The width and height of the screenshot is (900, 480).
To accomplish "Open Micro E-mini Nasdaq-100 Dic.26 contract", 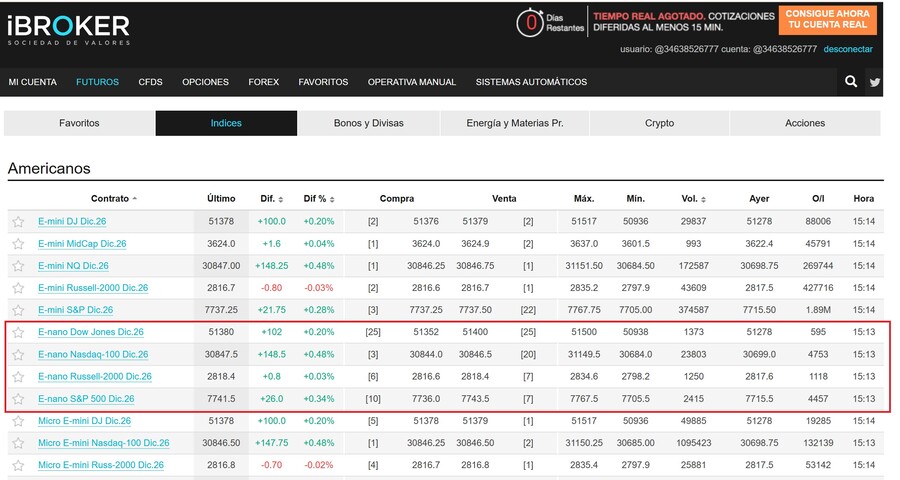I will (104, 443).
